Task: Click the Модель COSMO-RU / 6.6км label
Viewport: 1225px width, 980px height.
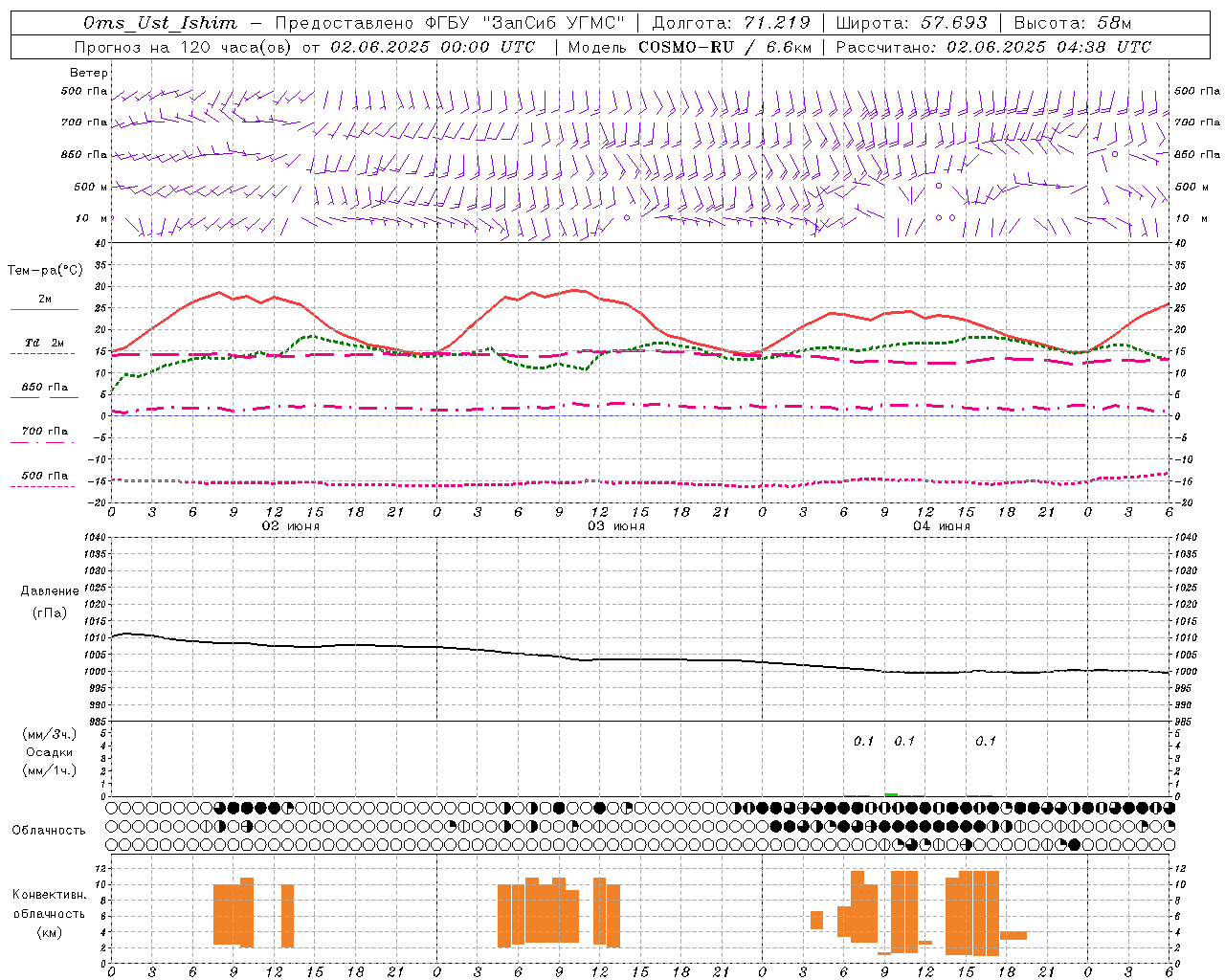Action: click(690, 47)
